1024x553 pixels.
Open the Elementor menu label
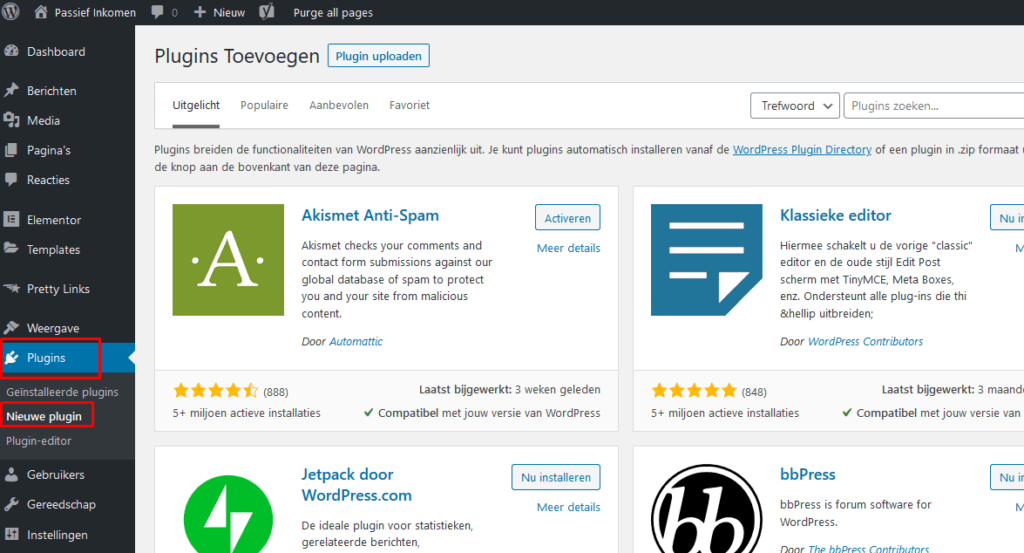point(54,220)
